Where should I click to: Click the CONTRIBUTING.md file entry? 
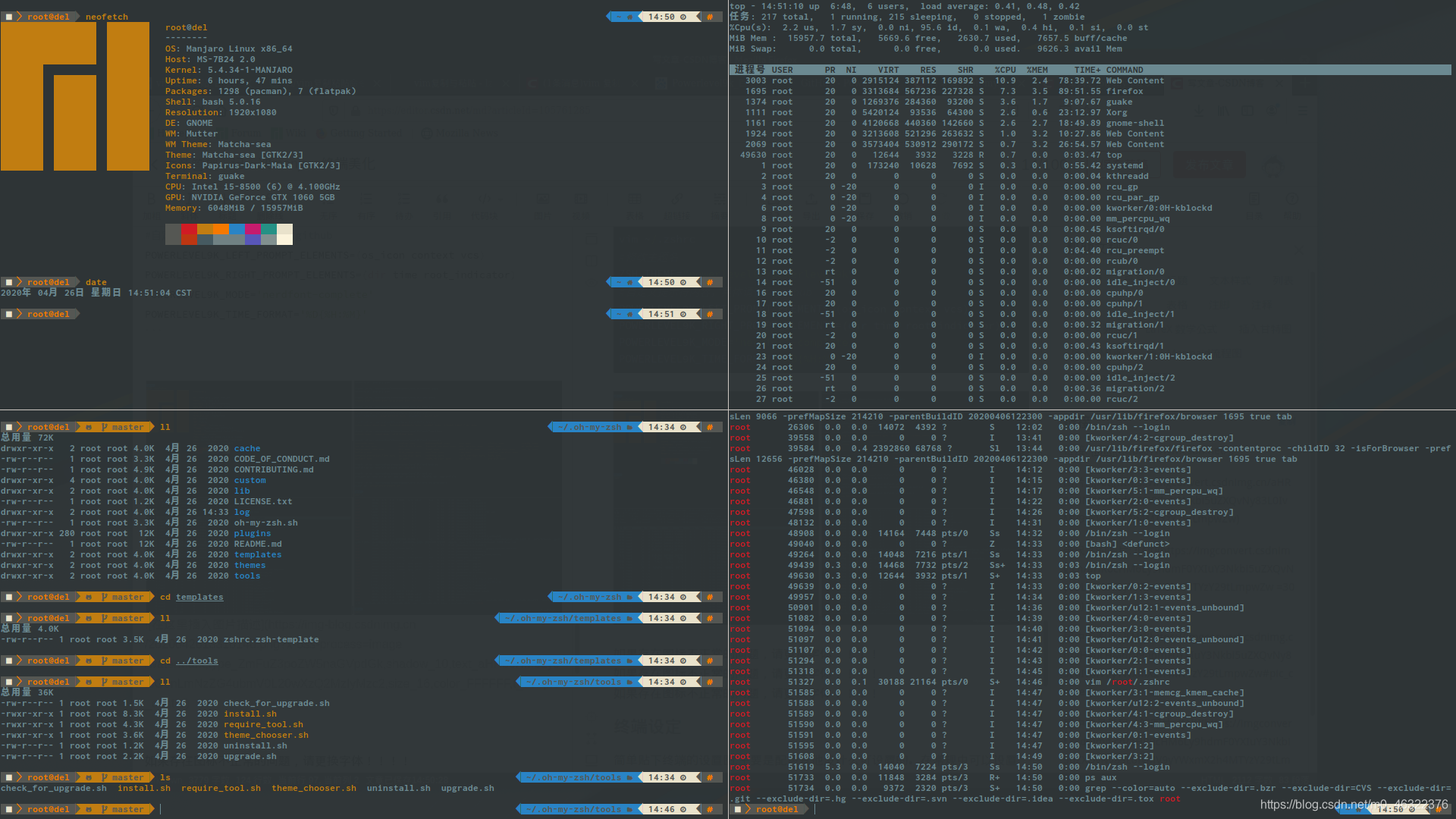coord(274,469)
